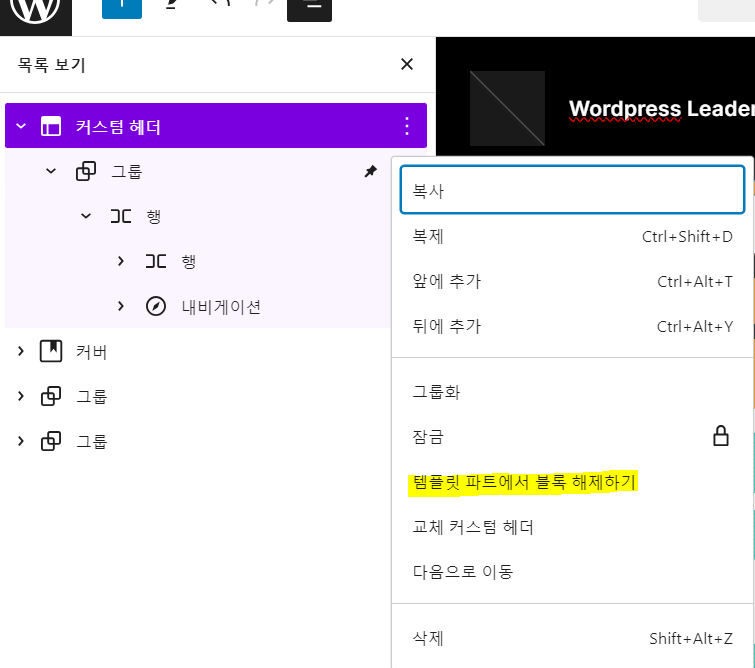Expand the 커버 block in list
Image resolution: width=755 pixels, height=668 pixels.
(20, 352)
